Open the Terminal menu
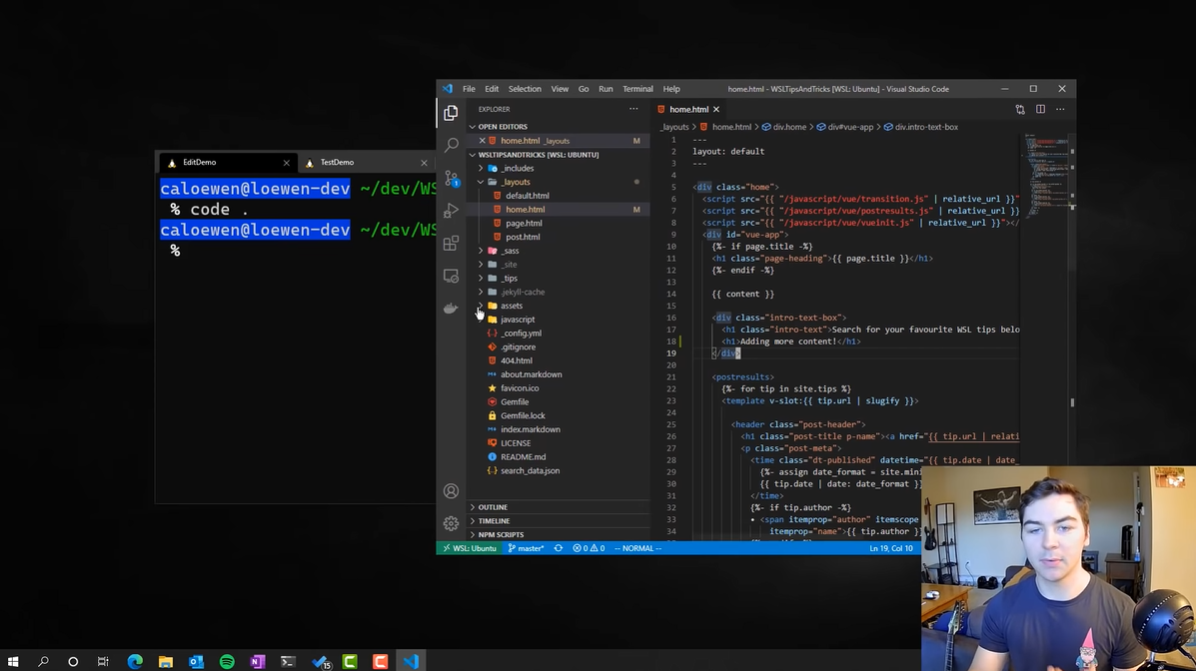The image size is (1196, 671). 637,89
